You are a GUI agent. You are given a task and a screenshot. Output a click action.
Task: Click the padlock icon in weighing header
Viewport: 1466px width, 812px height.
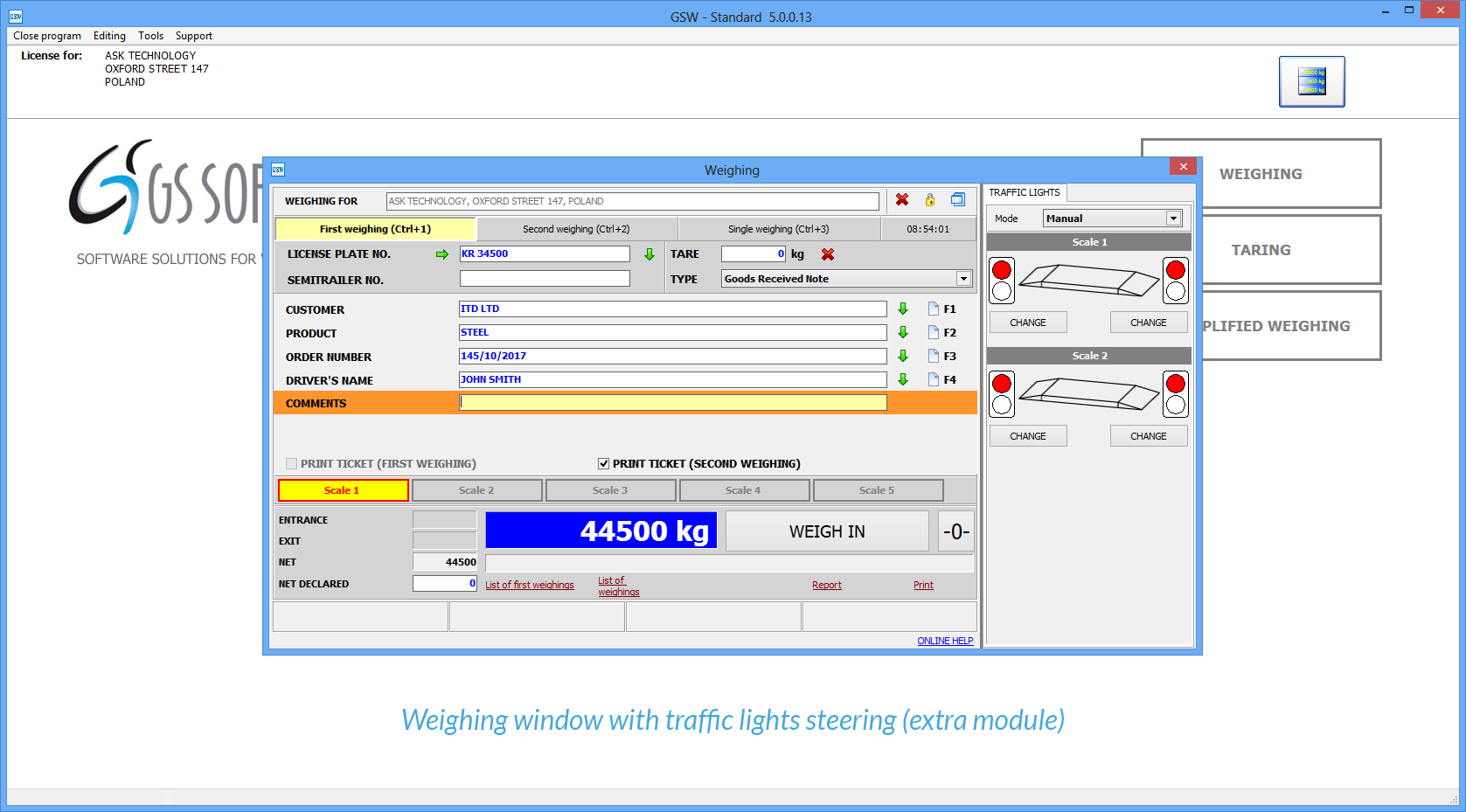(930, 200)
